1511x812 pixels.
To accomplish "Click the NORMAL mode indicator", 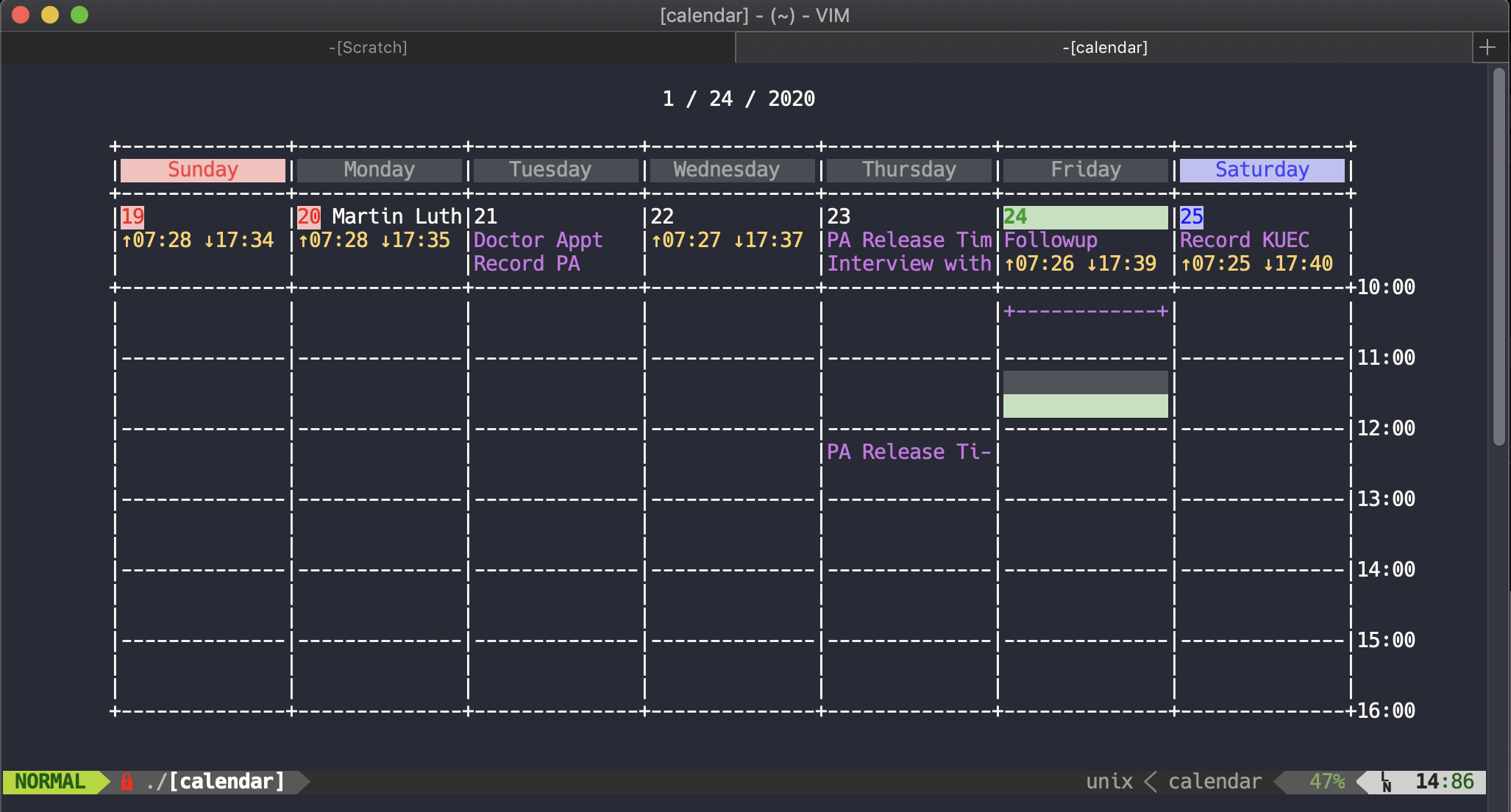I will (x=50, y=781).
